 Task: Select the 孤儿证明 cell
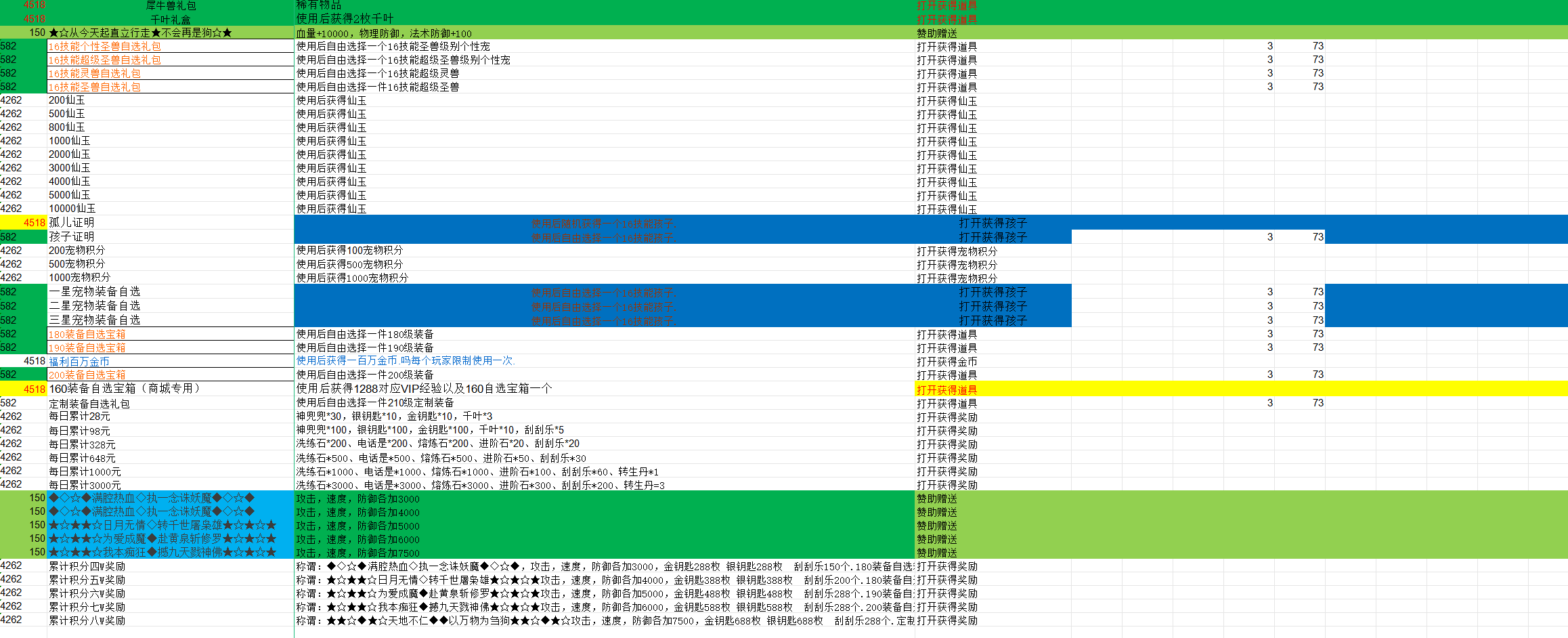click(x=72, y=223)
